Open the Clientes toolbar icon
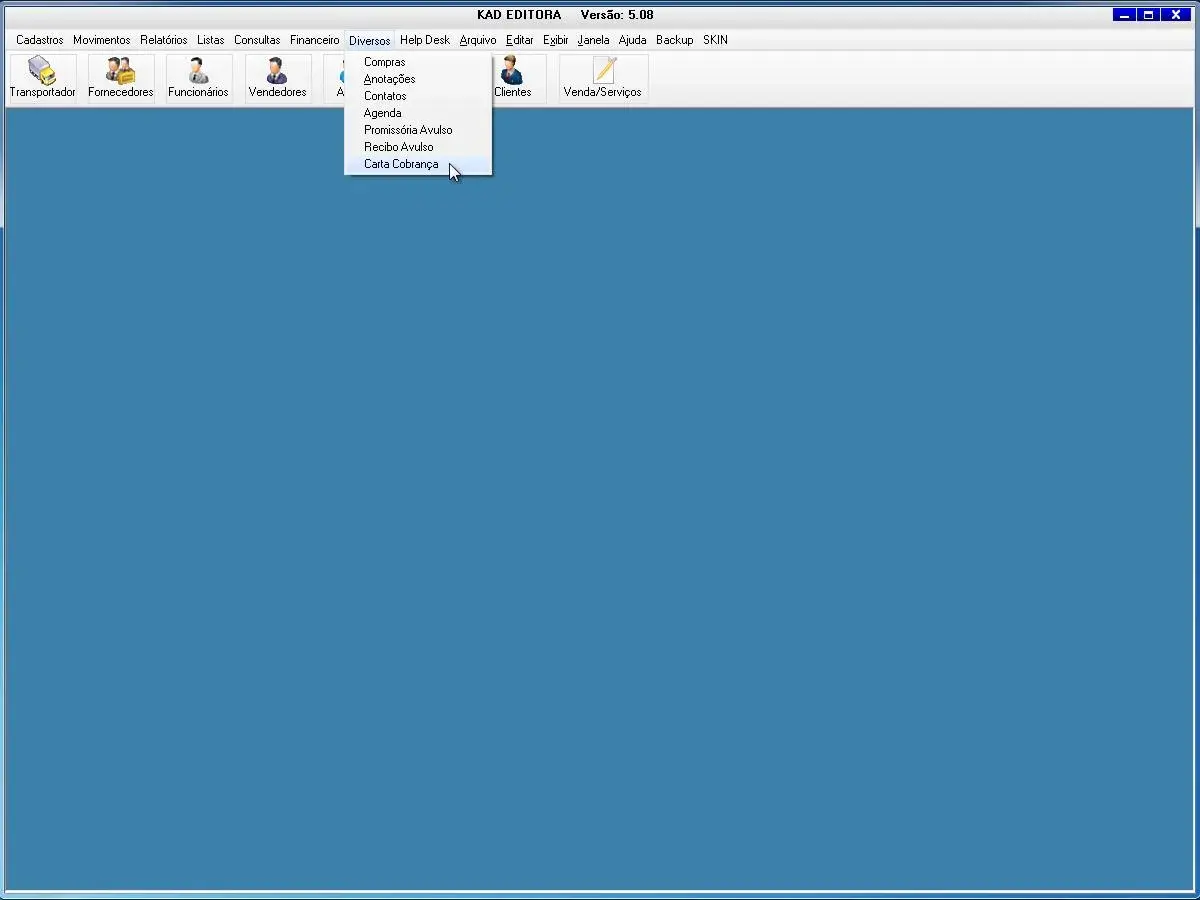 click(513, 78)
